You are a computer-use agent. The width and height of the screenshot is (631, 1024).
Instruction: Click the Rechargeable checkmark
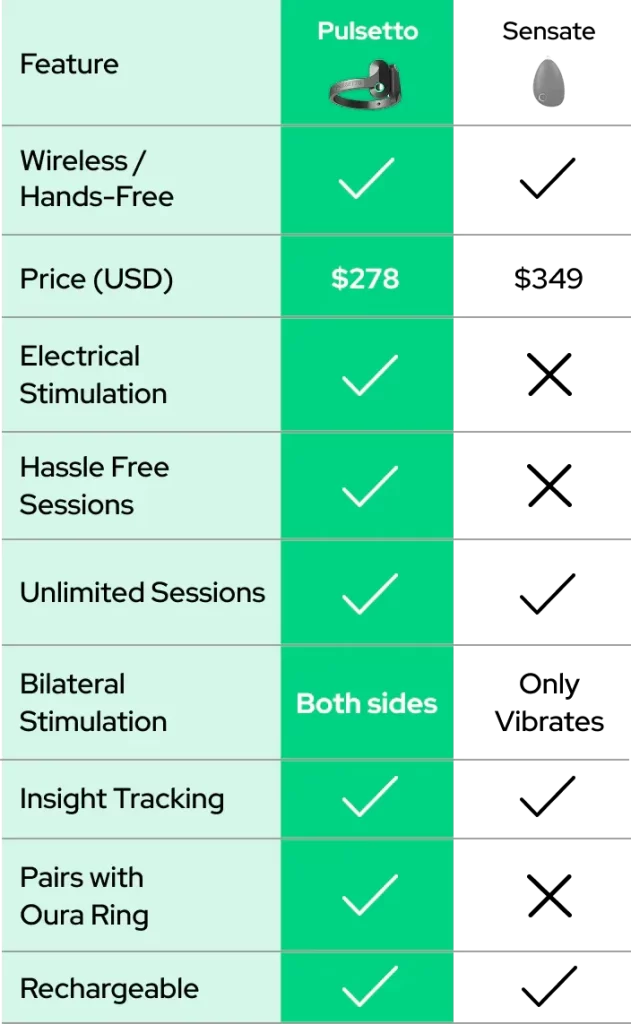367,988
